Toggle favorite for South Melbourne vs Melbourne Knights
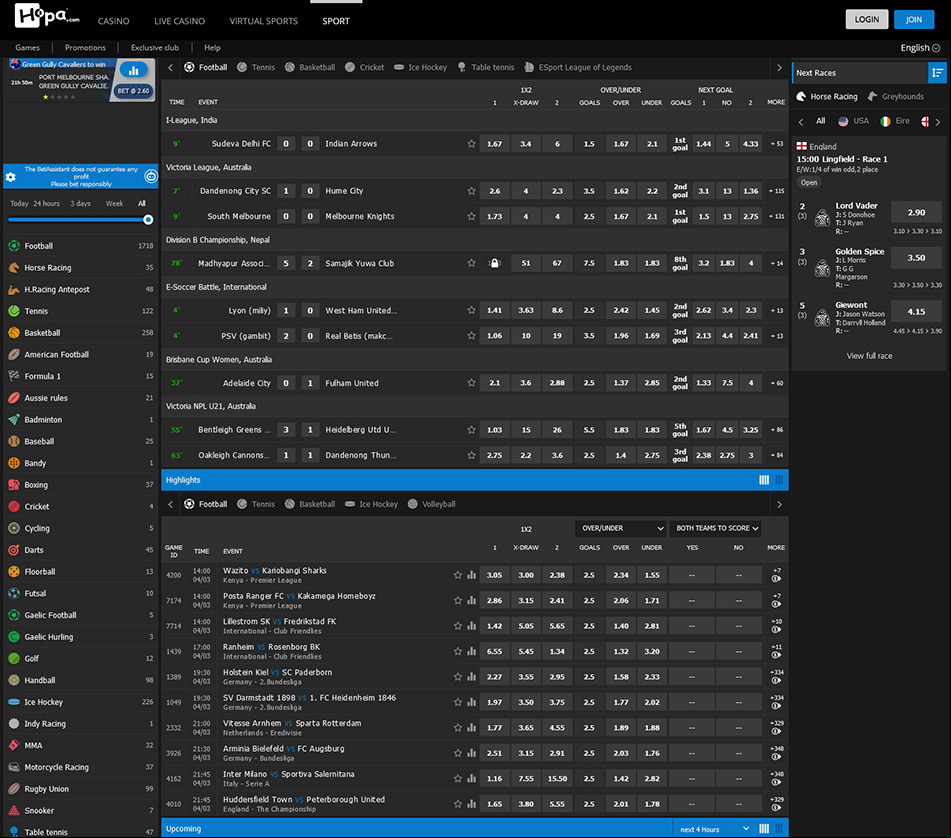 (x=471, y=216)
